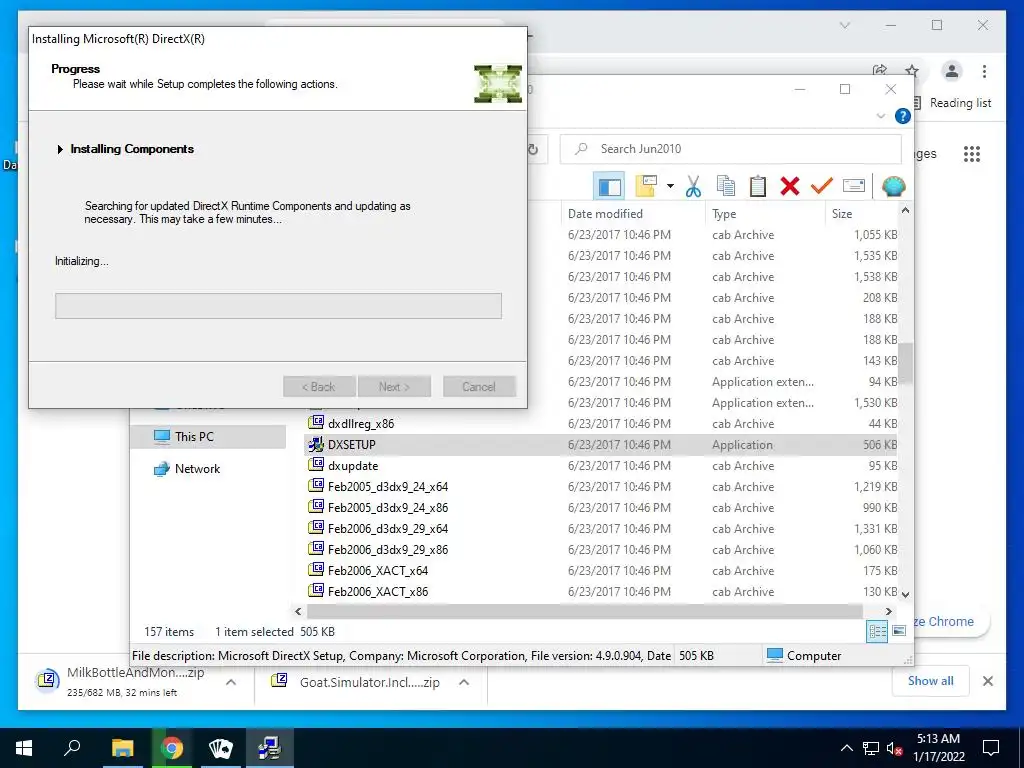Viewport: 1024px width, 768px height.
Task: Open options chevron for MilkBottleAndMon download
Action: click(231, 682)
